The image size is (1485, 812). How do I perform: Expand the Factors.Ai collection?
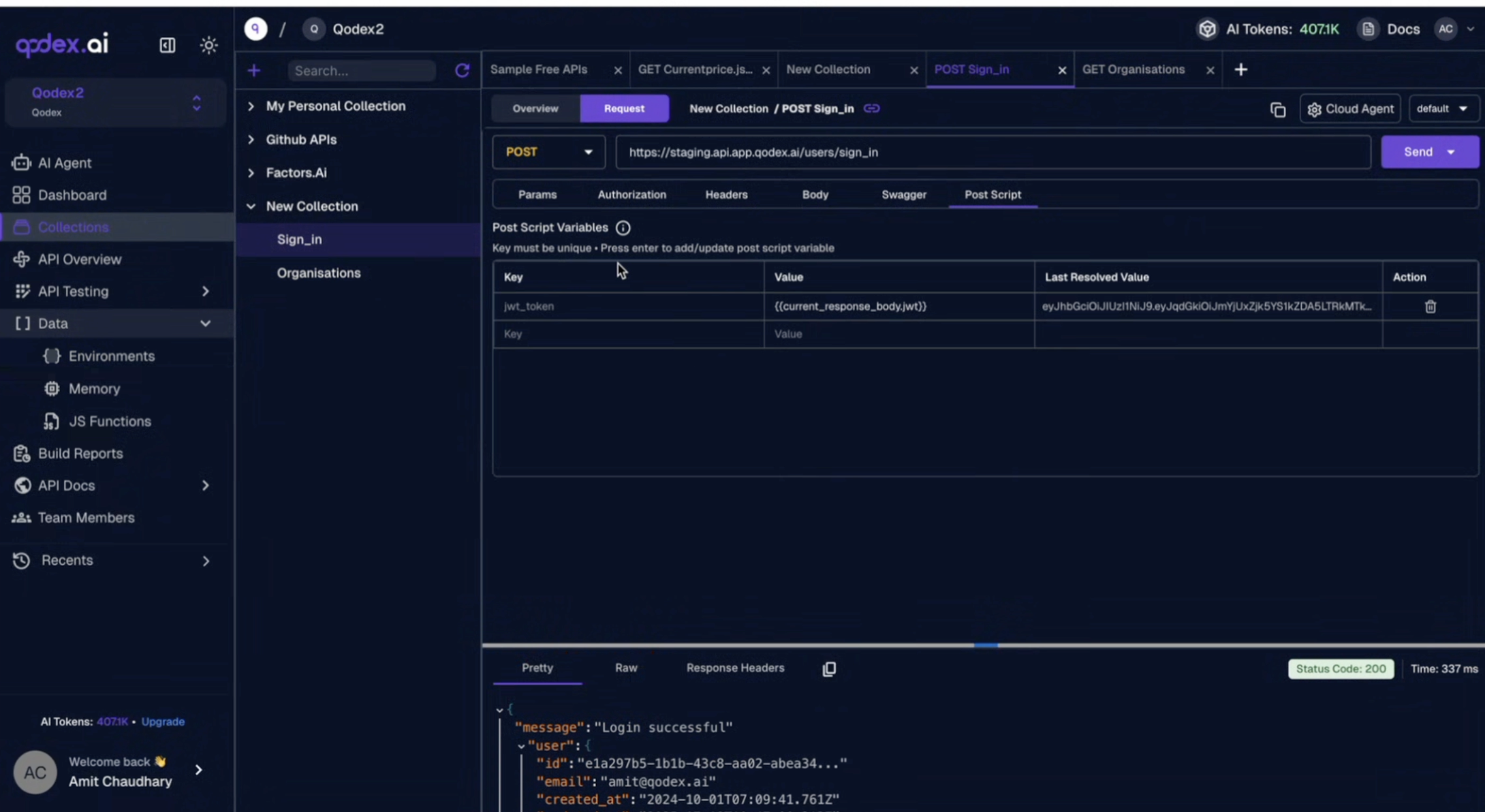coord(251,173)
